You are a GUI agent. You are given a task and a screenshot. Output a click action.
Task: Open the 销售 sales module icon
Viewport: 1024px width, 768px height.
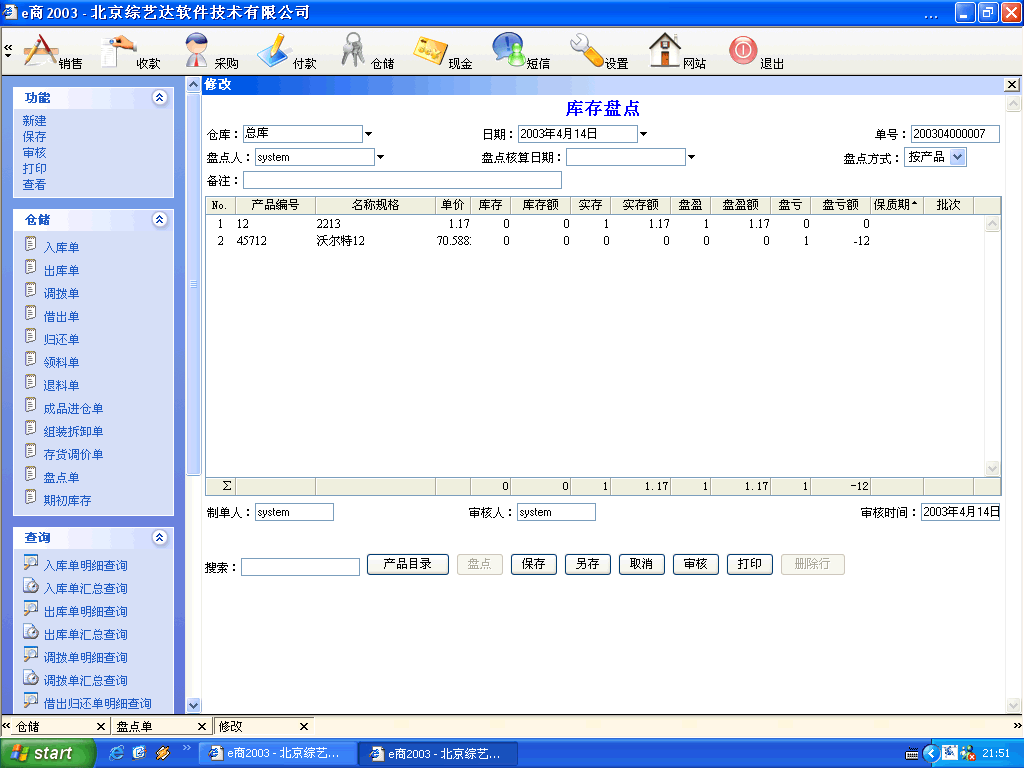click(42, 50)
